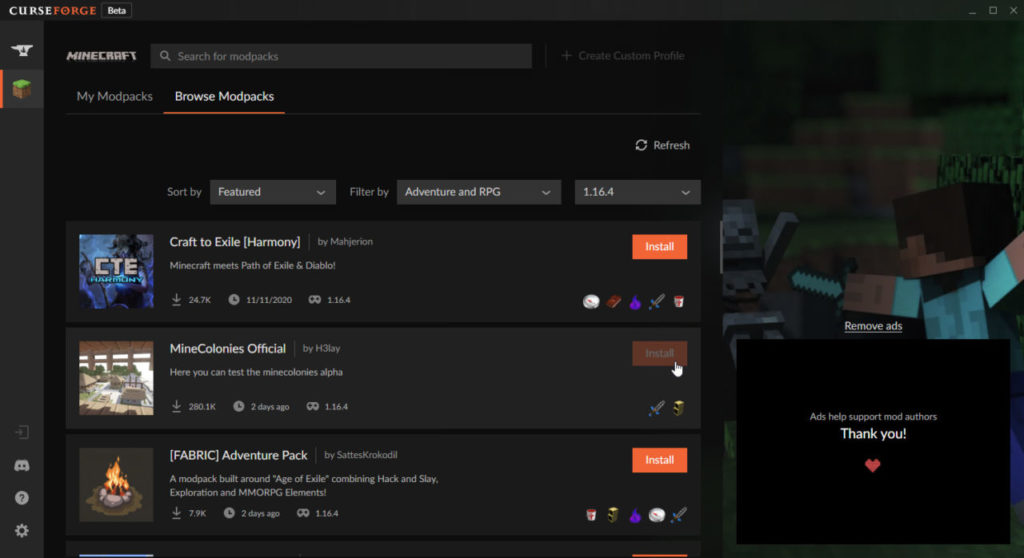Open the help question mark icon
The width and height of the screenshot is (1024, 558).
coord(21,498)
